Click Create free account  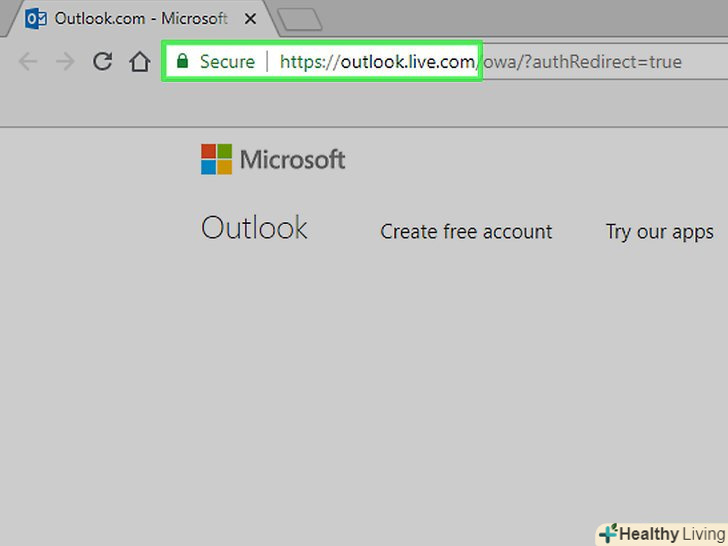click(x=466, y=231)
